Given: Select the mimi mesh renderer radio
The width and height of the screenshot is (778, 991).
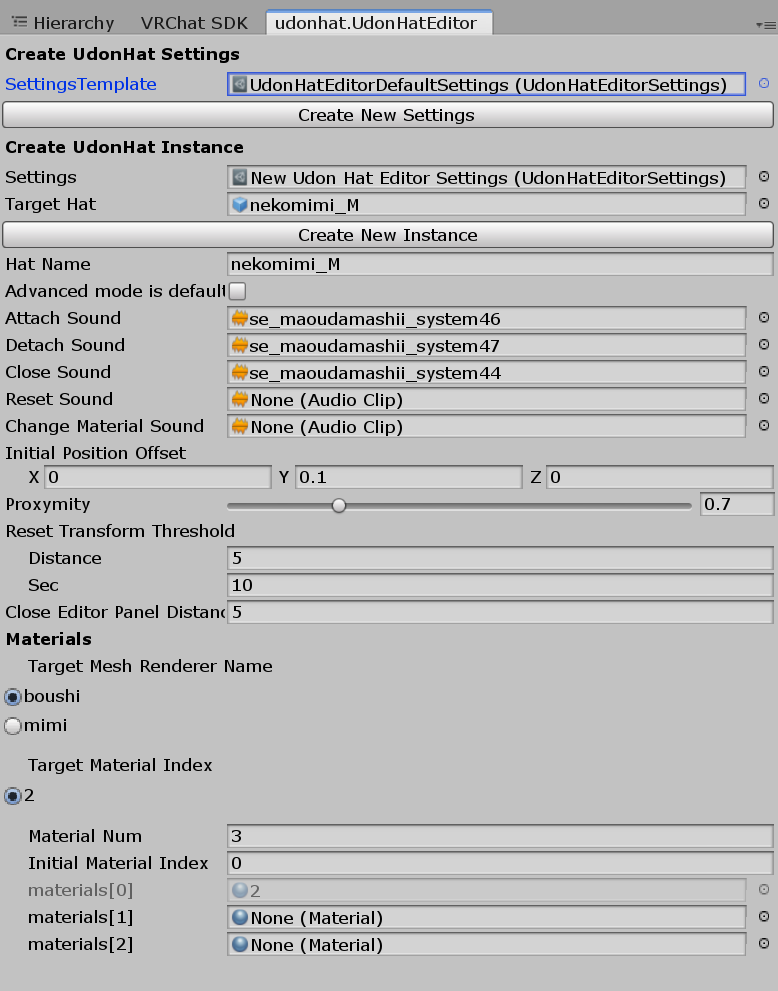Looking at the screenshot, I should (13, 726).
